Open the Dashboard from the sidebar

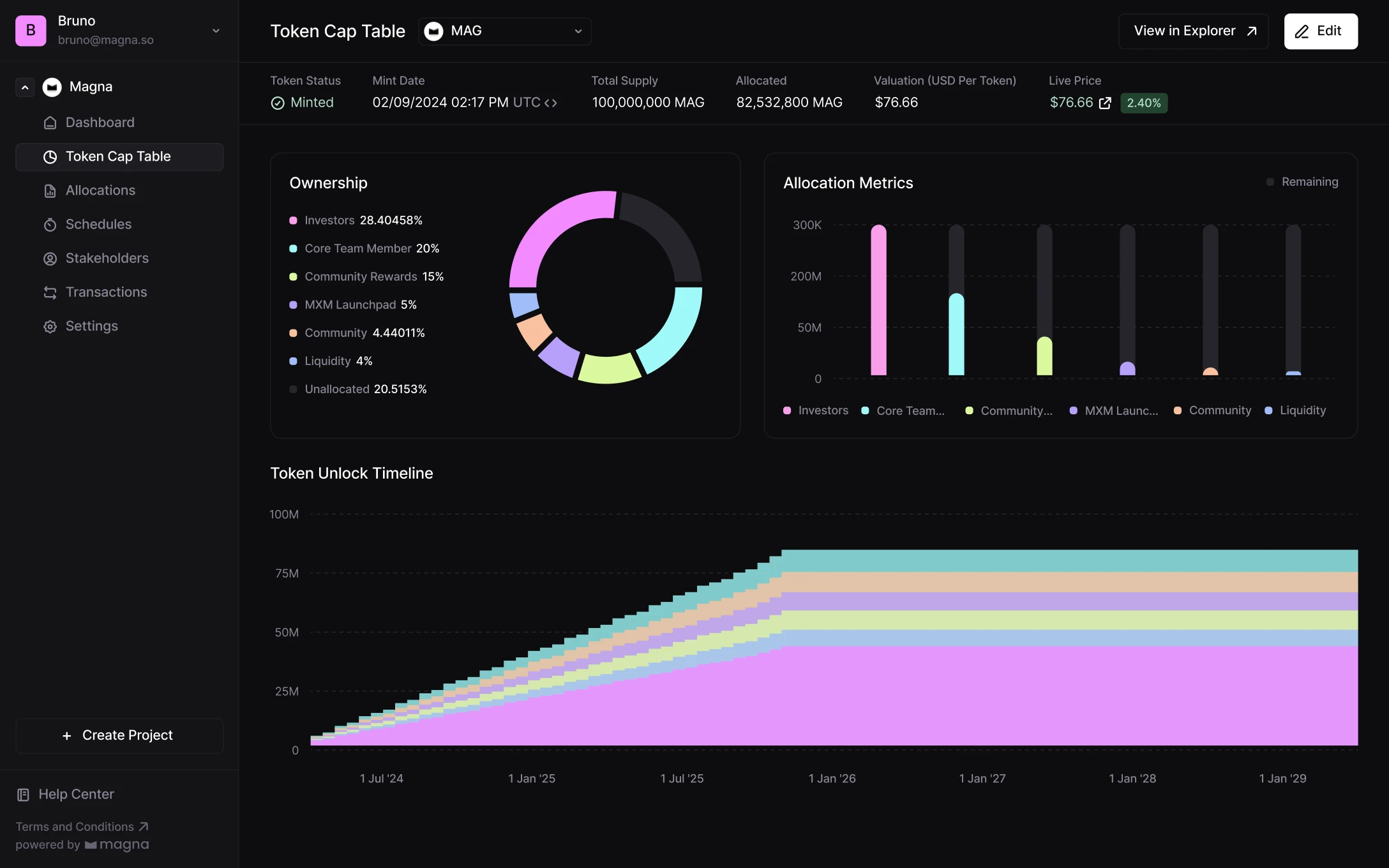[x=100, y=123]
